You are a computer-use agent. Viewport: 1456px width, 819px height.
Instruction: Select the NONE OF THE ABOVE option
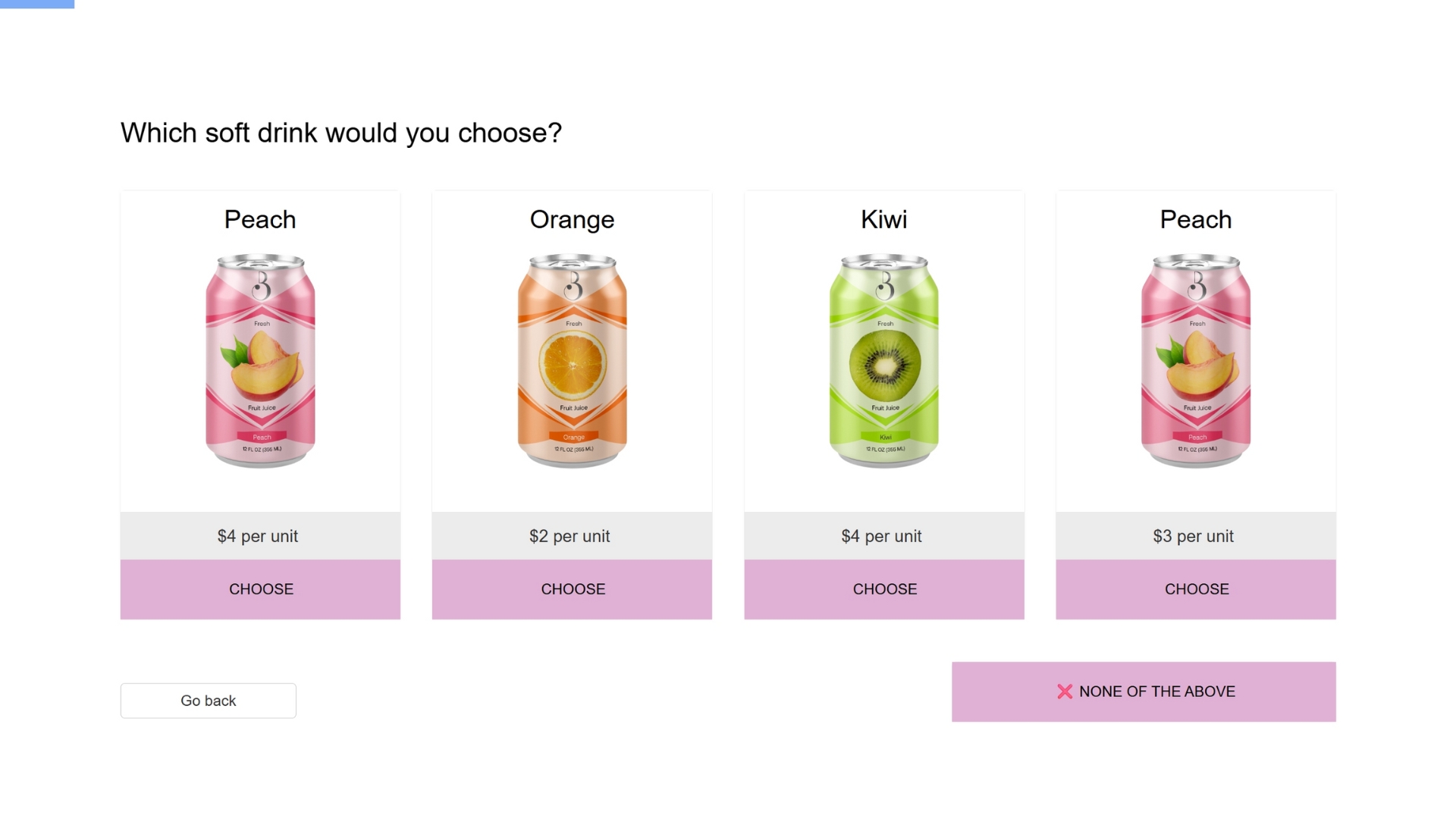(1143, 692)
